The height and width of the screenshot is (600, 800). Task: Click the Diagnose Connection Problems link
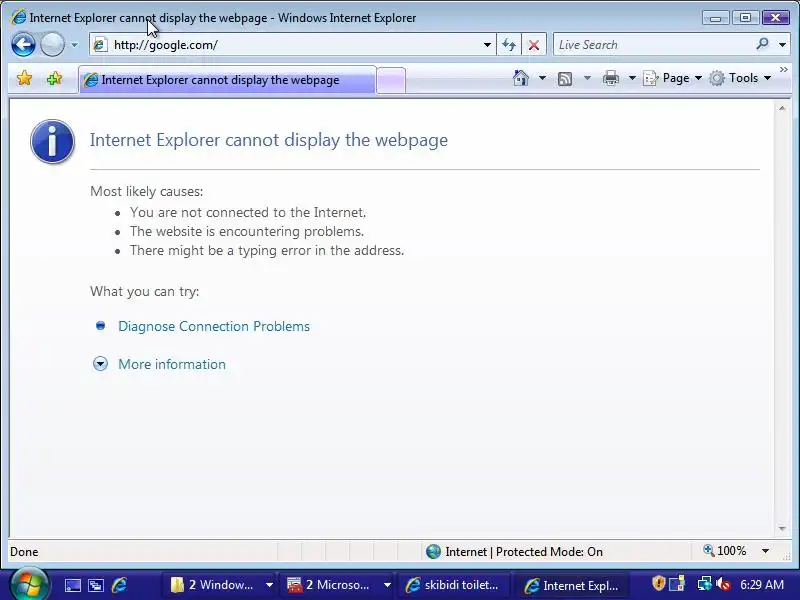tap(214, 326)
